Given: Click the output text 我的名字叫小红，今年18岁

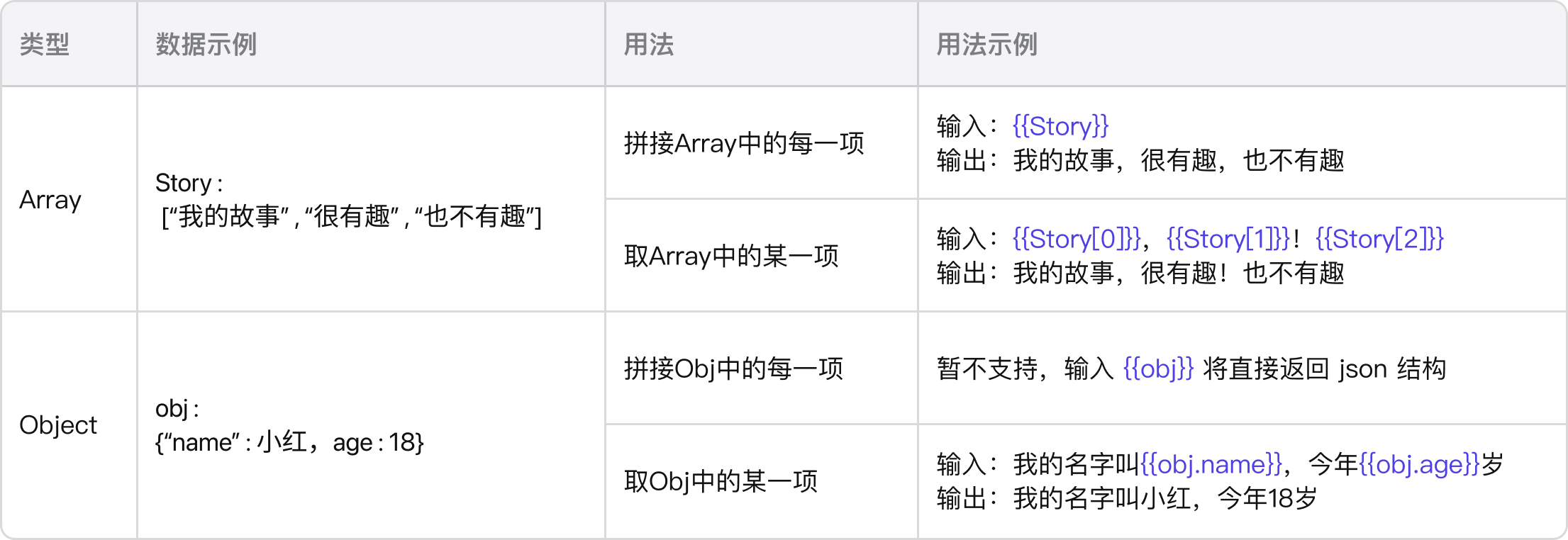Looking at the screenshot, I should point(1164,498).
